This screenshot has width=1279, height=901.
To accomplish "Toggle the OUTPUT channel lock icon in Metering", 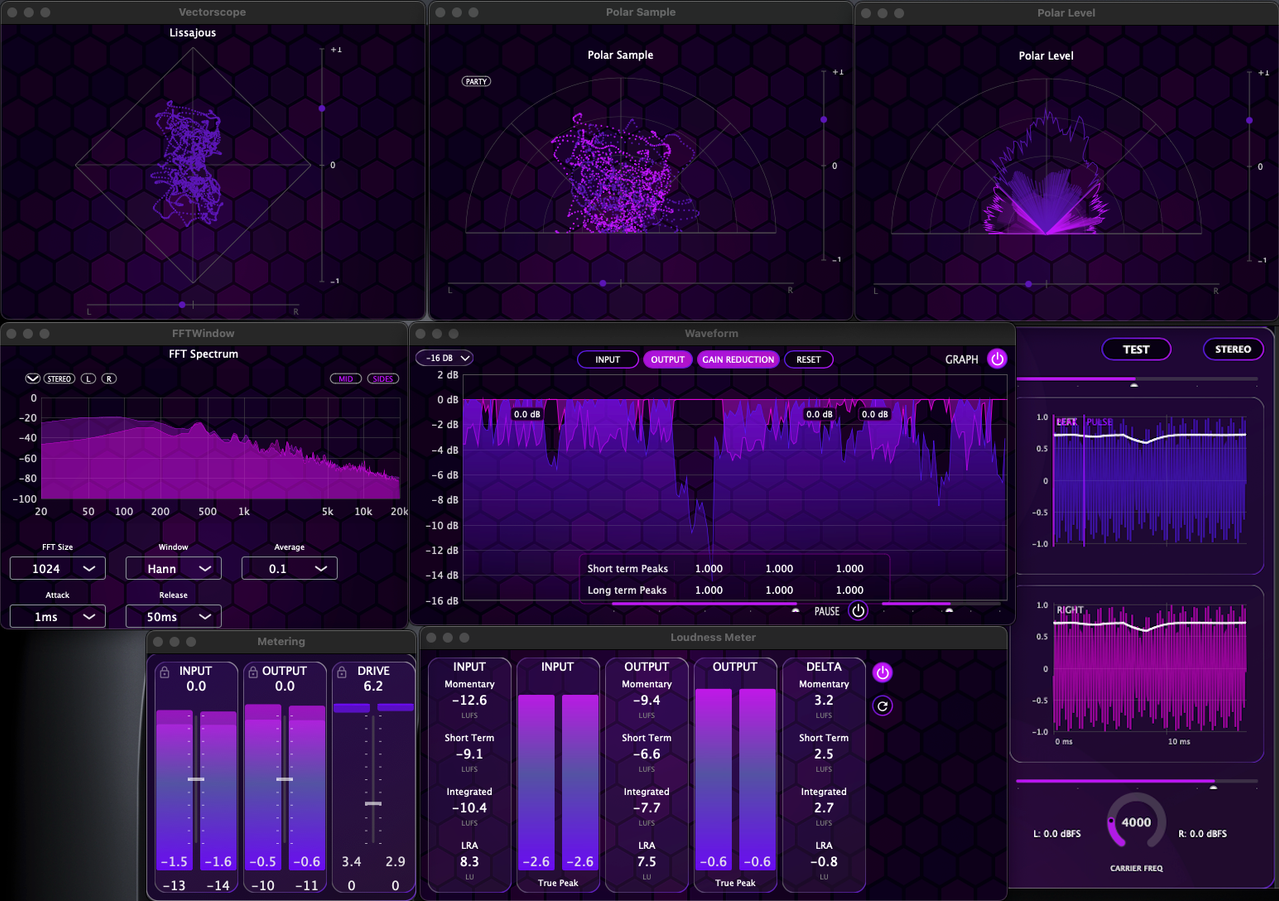I will (253, 671).
